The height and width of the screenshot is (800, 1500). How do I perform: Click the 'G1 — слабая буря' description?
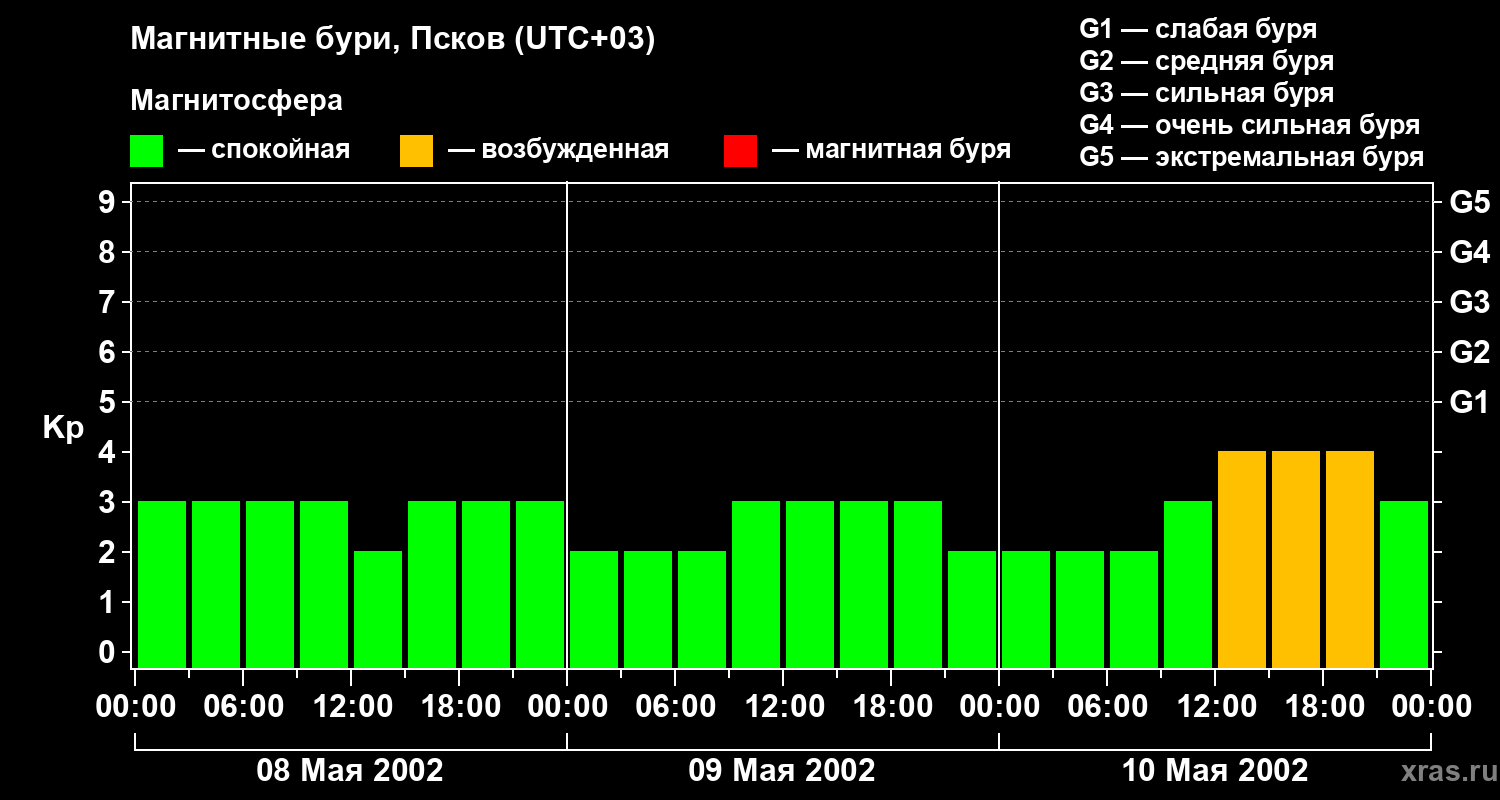1198,29
